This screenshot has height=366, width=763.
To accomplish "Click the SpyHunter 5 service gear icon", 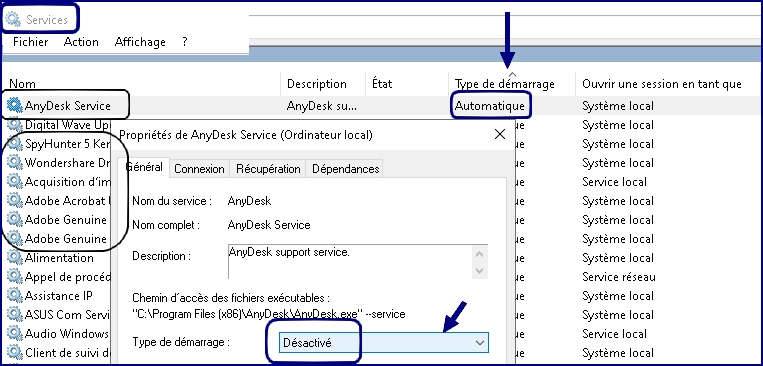I will click(15, 144).
